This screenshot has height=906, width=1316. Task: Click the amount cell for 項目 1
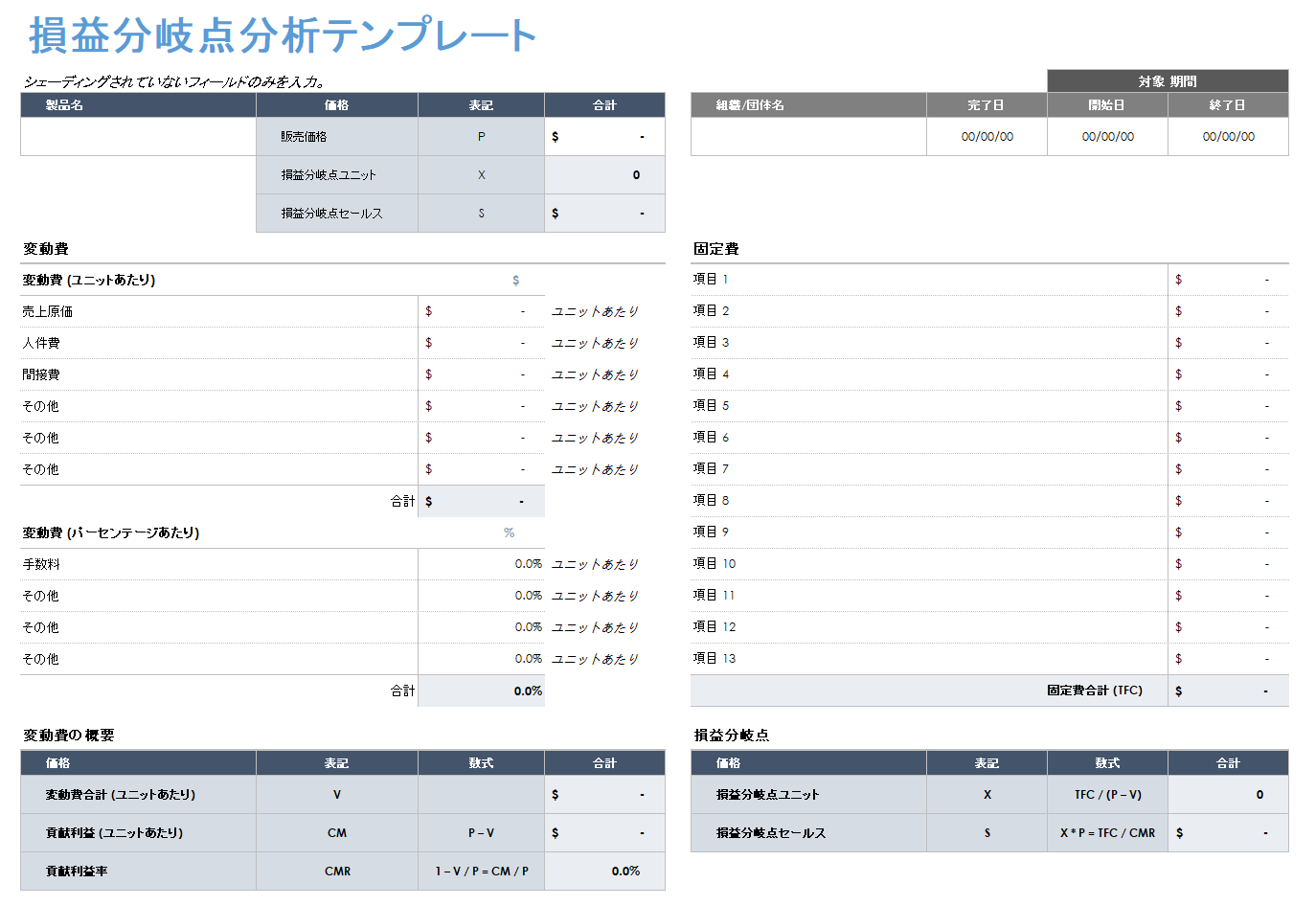tap(1228, 279)
